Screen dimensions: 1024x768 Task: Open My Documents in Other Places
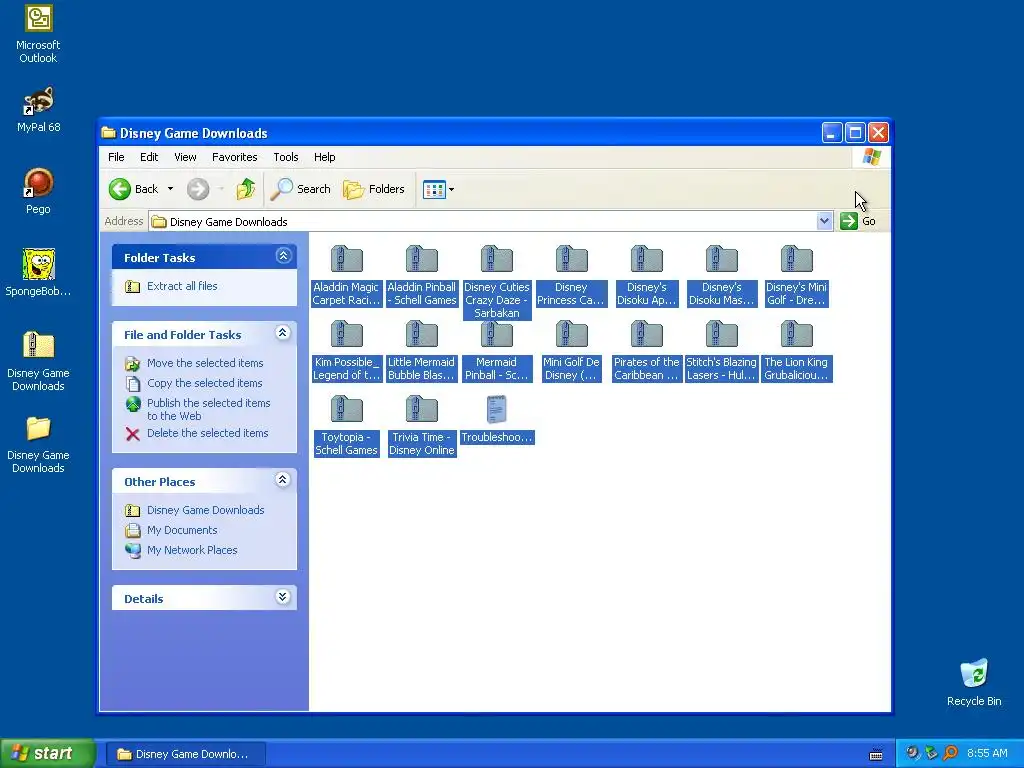171,530
